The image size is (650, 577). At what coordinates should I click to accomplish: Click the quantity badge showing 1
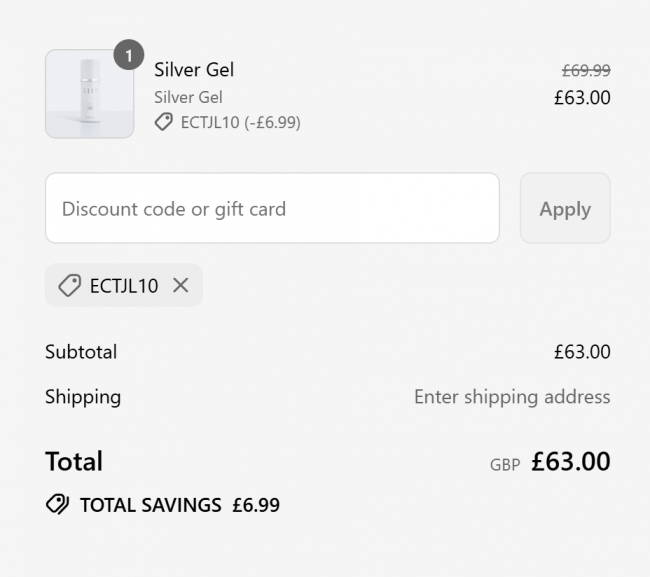click(129, 55)
